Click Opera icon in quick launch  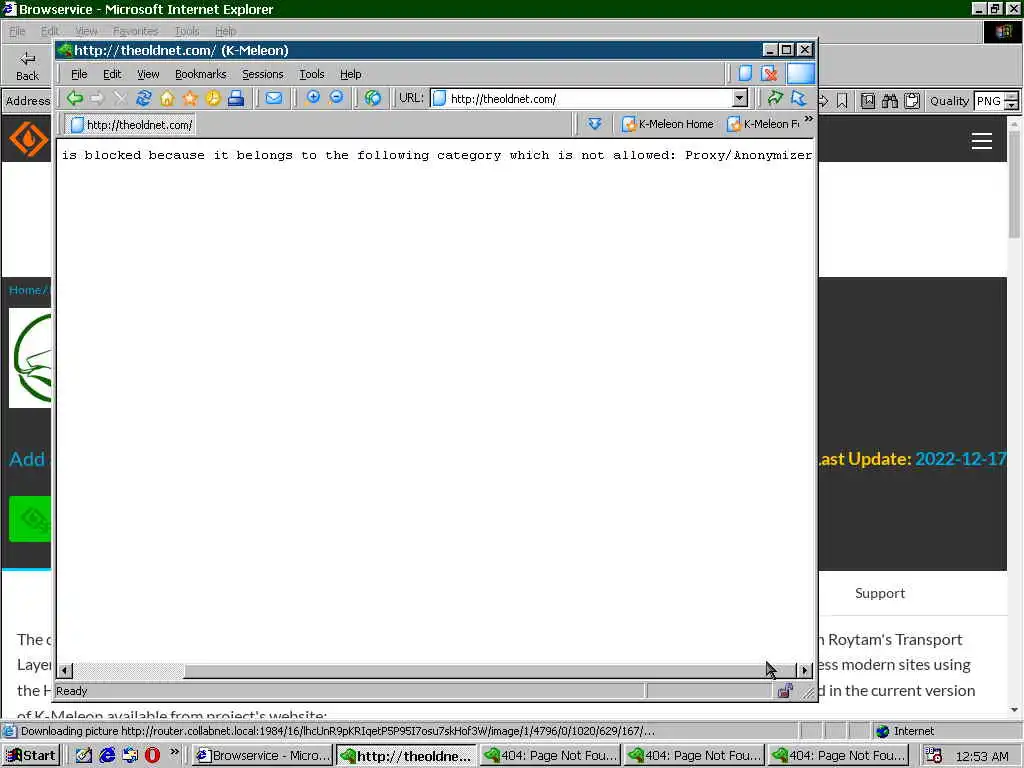[x=152, y=755]
